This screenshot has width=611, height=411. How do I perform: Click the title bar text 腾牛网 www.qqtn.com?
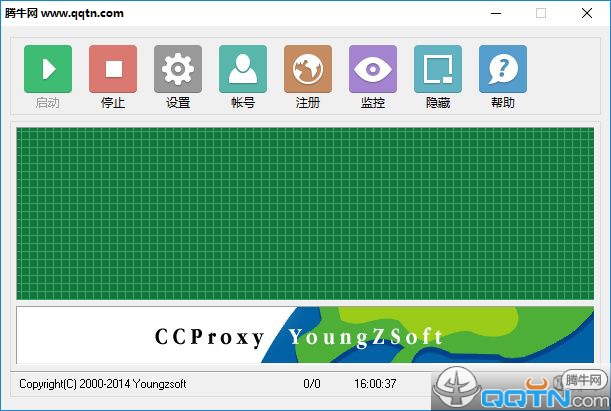pos(66,13)
